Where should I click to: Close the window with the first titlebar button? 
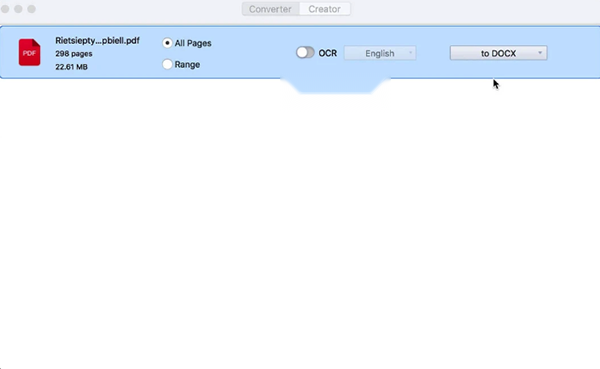(5, 9)
